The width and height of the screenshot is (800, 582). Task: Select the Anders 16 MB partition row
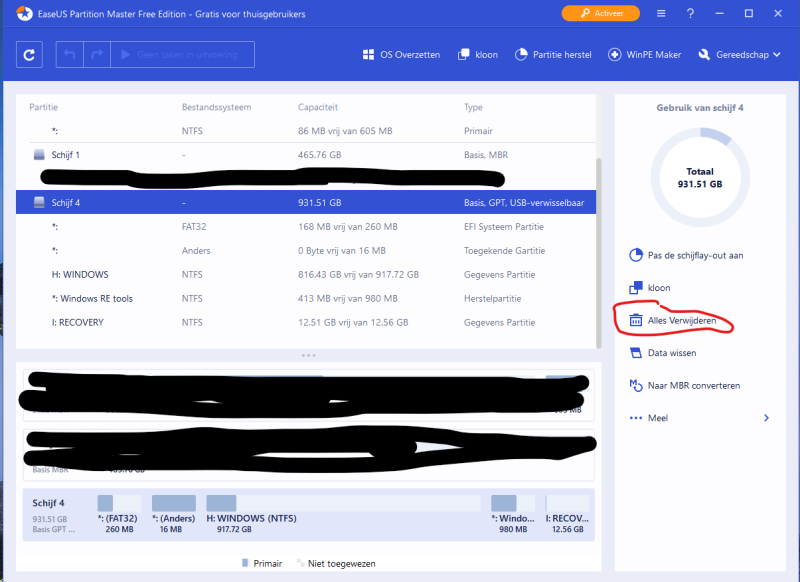306,250
